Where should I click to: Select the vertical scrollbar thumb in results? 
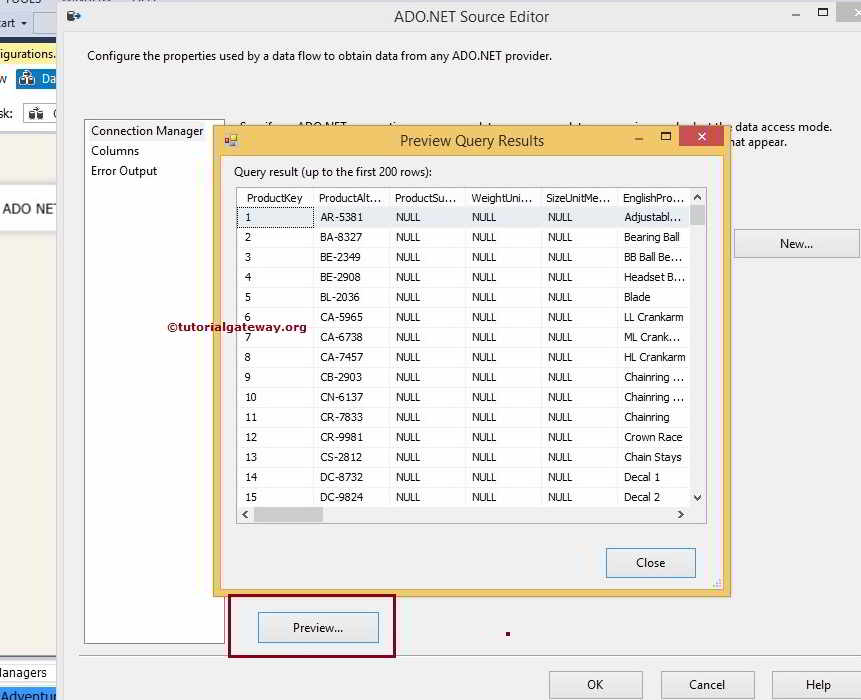click(697, 215)
